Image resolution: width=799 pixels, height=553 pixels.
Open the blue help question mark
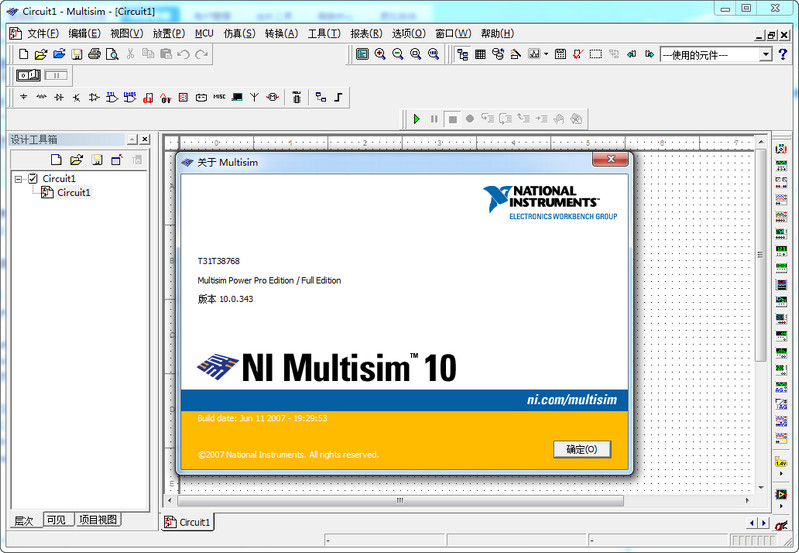tap(783, 54)
